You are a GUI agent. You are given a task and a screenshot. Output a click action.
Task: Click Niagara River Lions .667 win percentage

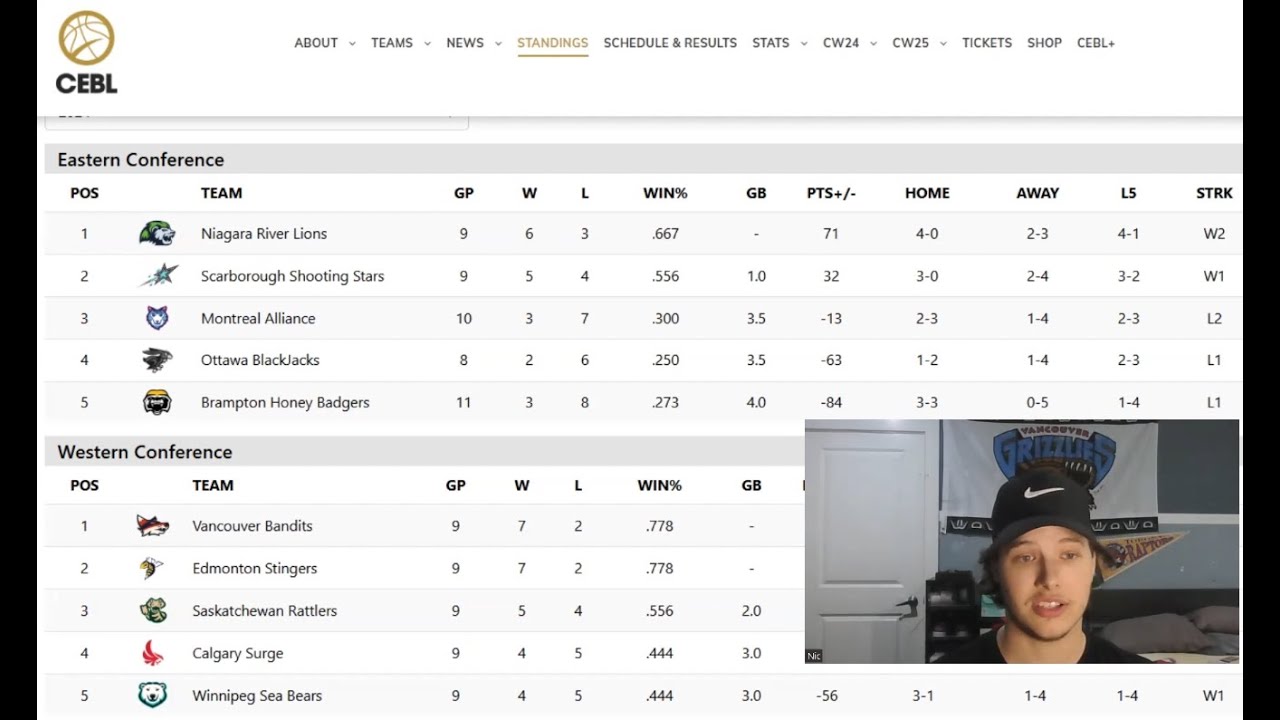click(665, 234)
